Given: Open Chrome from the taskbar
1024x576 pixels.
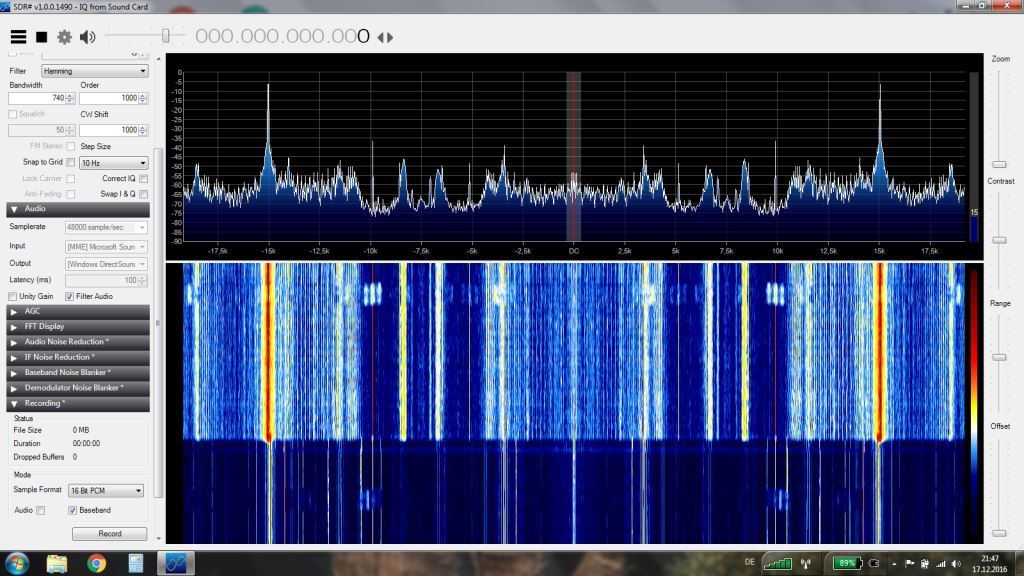Looking at the screenshot, I should coord(97,563).
